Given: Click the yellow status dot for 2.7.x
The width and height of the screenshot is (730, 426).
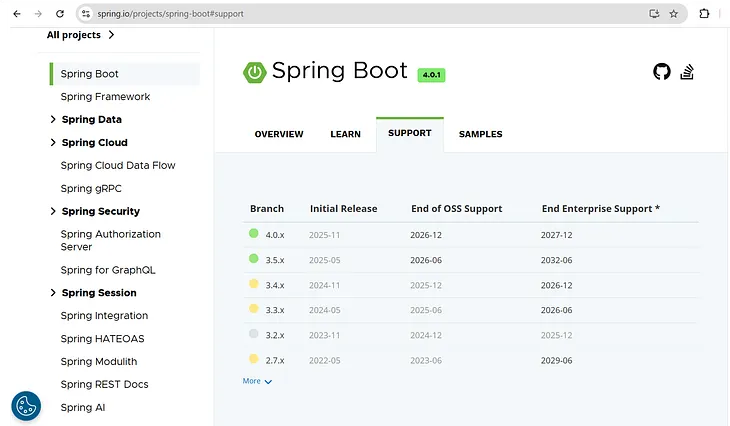Looking at the screenshot, I should 254,358.
